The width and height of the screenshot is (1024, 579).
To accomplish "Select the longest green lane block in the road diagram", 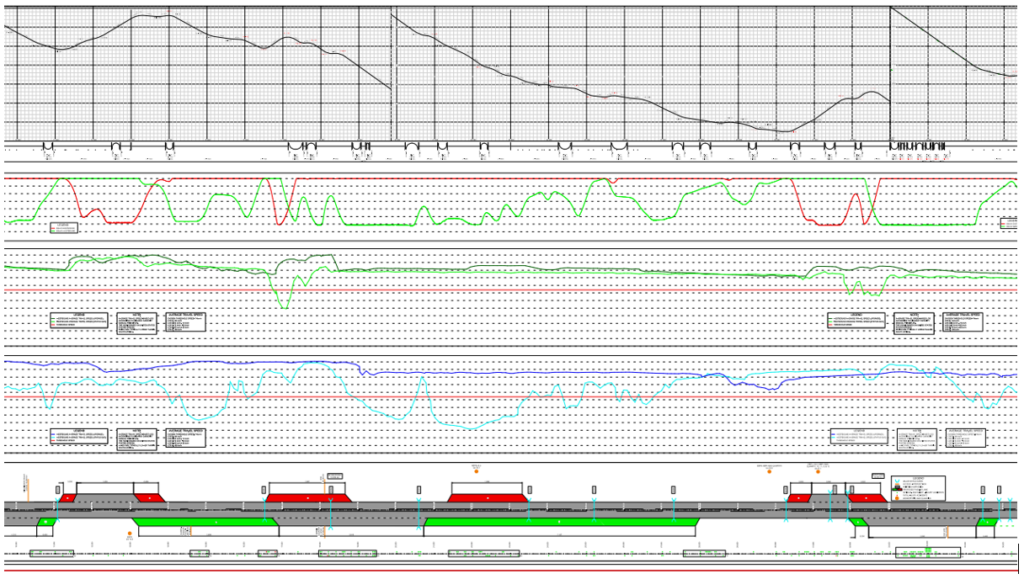I will tap(560, 522).
